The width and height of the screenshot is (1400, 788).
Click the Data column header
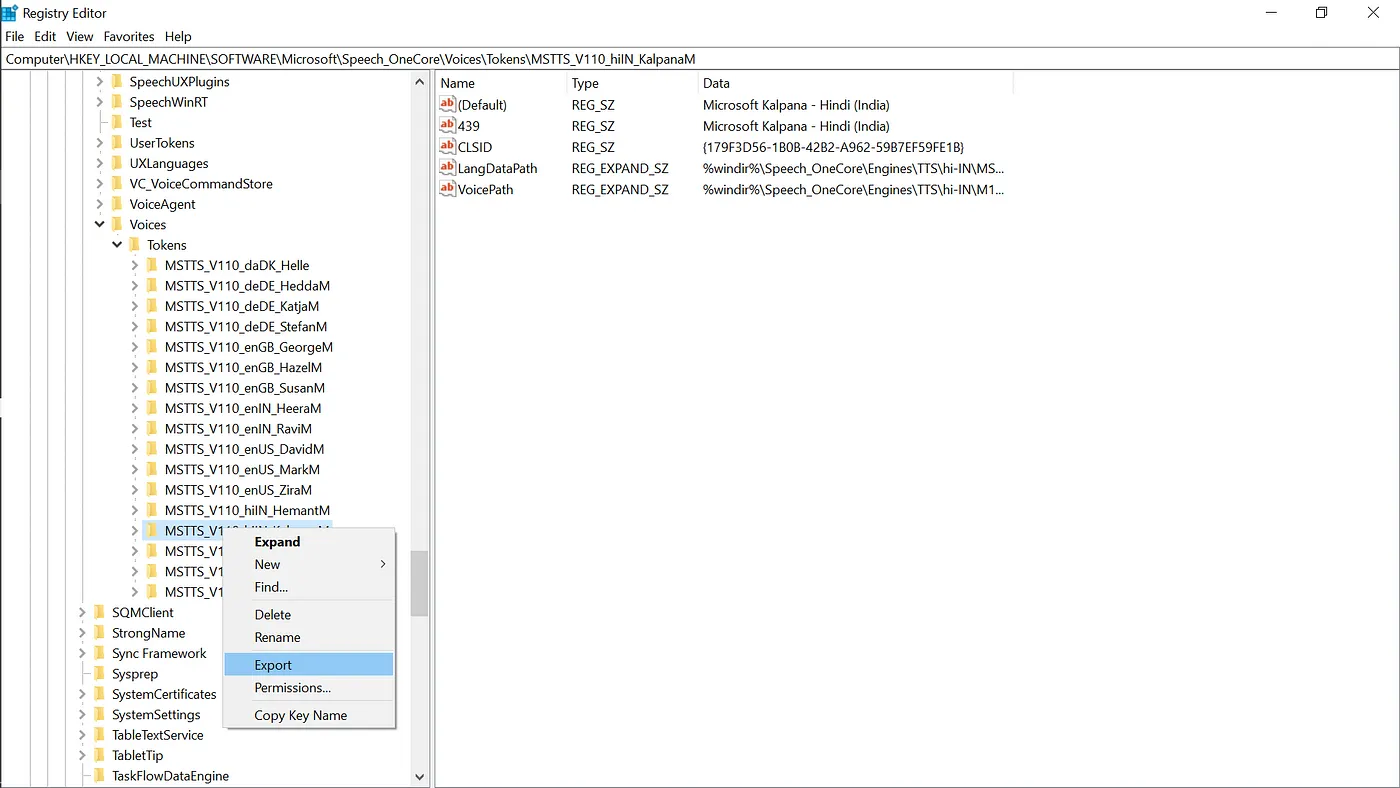pyautogui.click(x=716, y=83)
